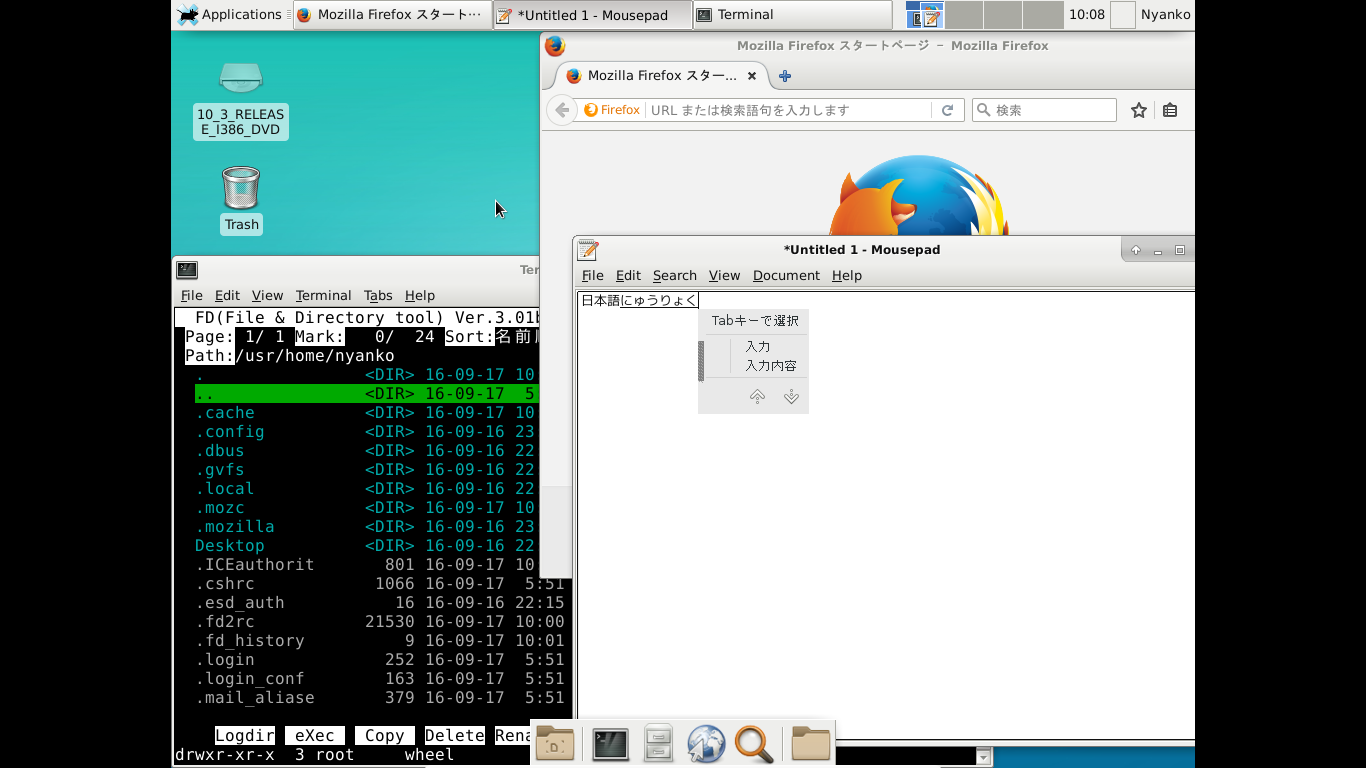Launch Terminal emulator from the dock
Viewport: 1366px width, 768px height.
(610, 744)
